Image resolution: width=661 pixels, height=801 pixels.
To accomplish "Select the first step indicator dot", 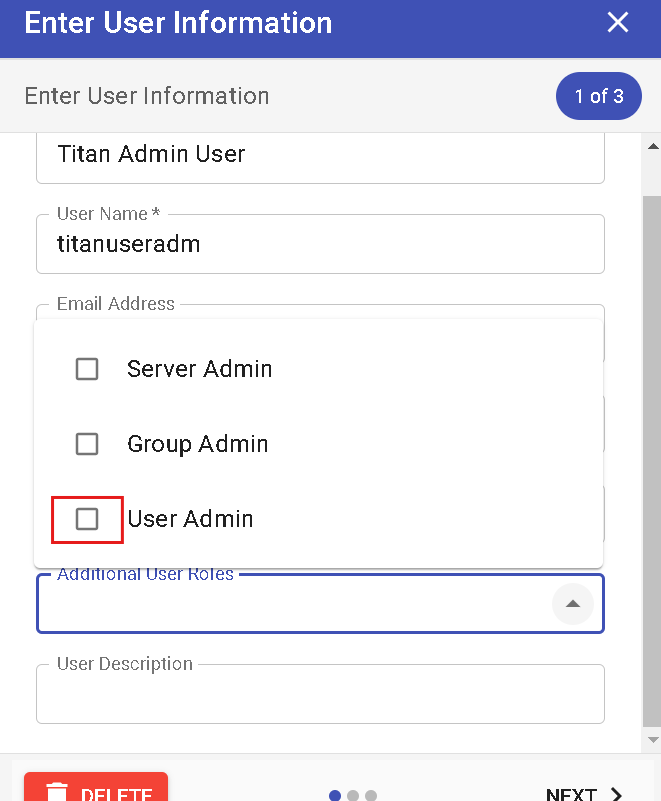I will coord(335,796).
